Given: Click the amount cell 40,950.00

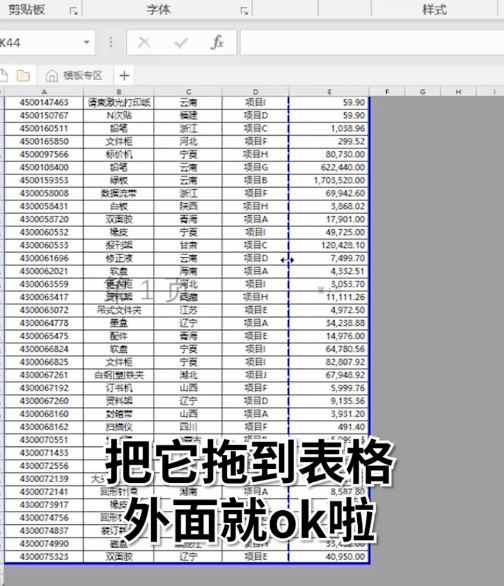Looking at the screenshot, I should coord(329,556).
